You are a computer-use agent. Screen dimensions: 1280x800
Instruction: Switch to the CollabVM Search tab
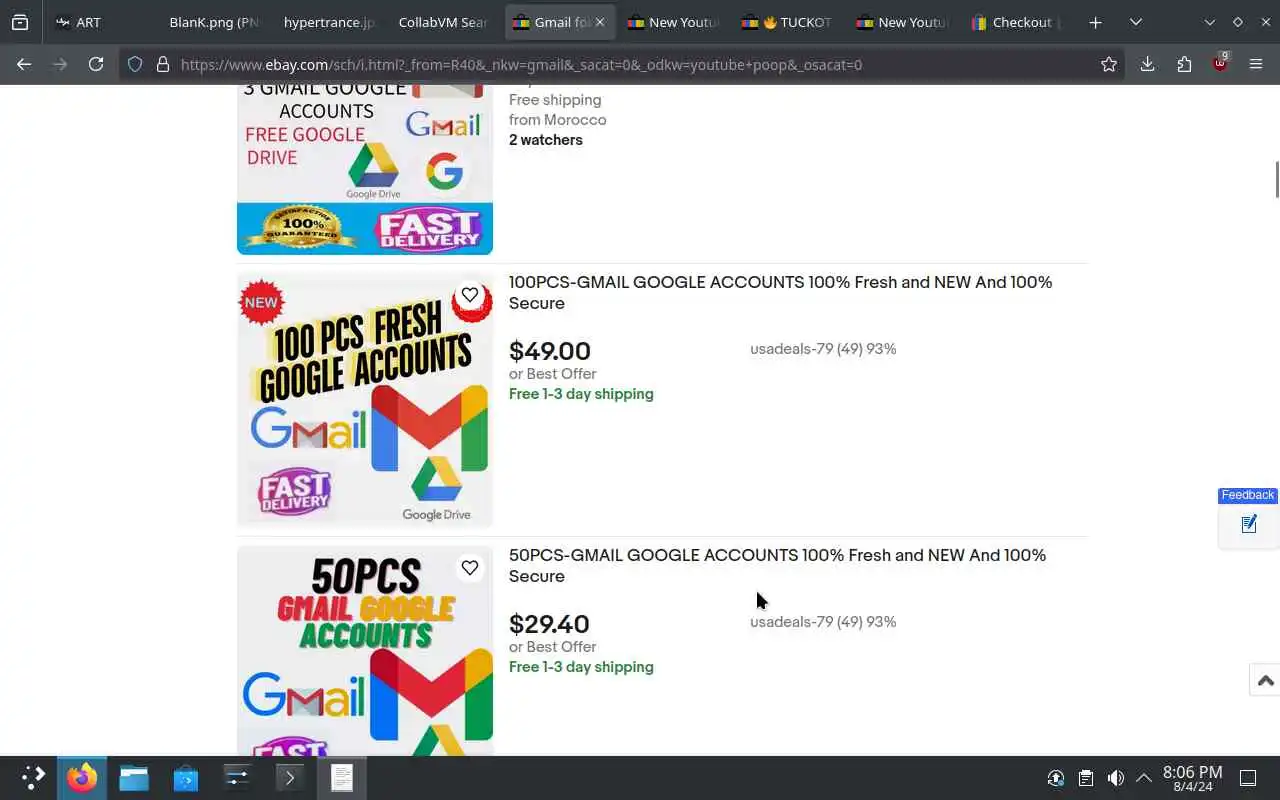[x=442, y=22]
